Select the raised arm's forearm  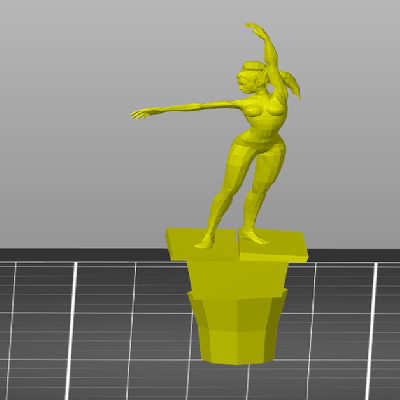pyautogui.click(x=271, y=50)
